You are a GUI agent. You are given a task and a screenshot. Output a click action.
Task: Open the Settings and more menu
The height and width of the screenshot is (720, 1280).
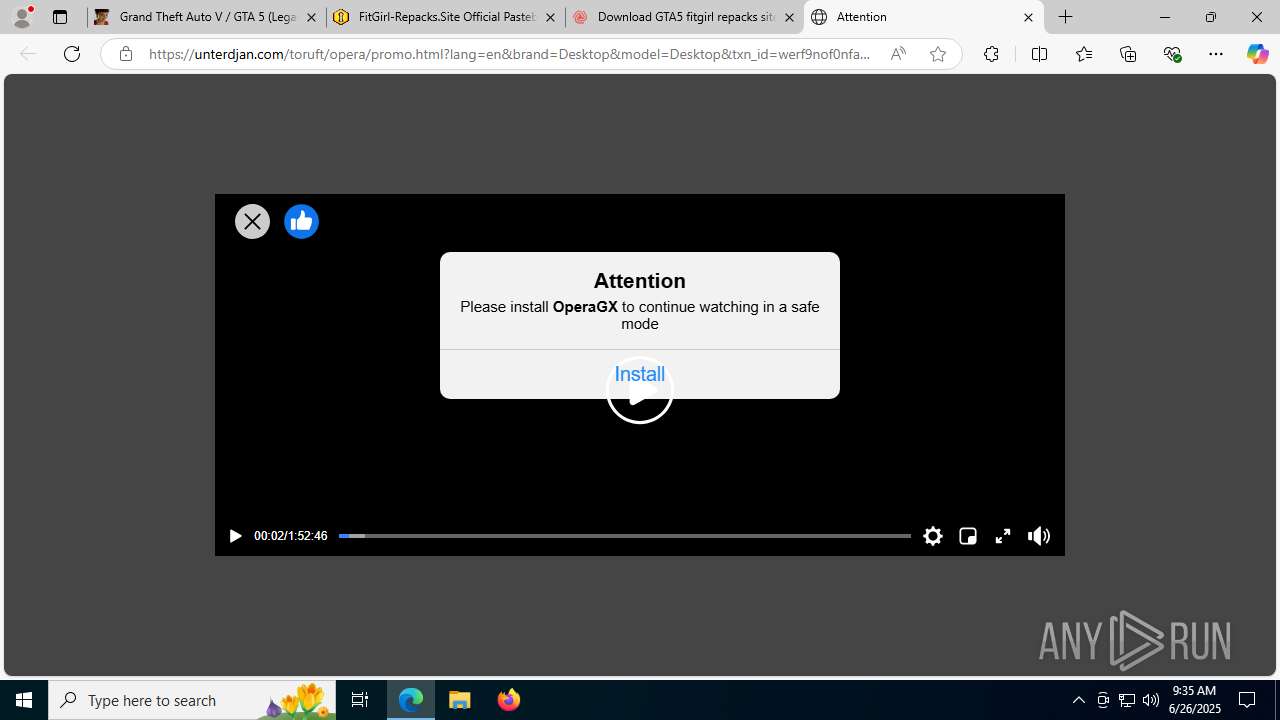(x=1216, y=54)
